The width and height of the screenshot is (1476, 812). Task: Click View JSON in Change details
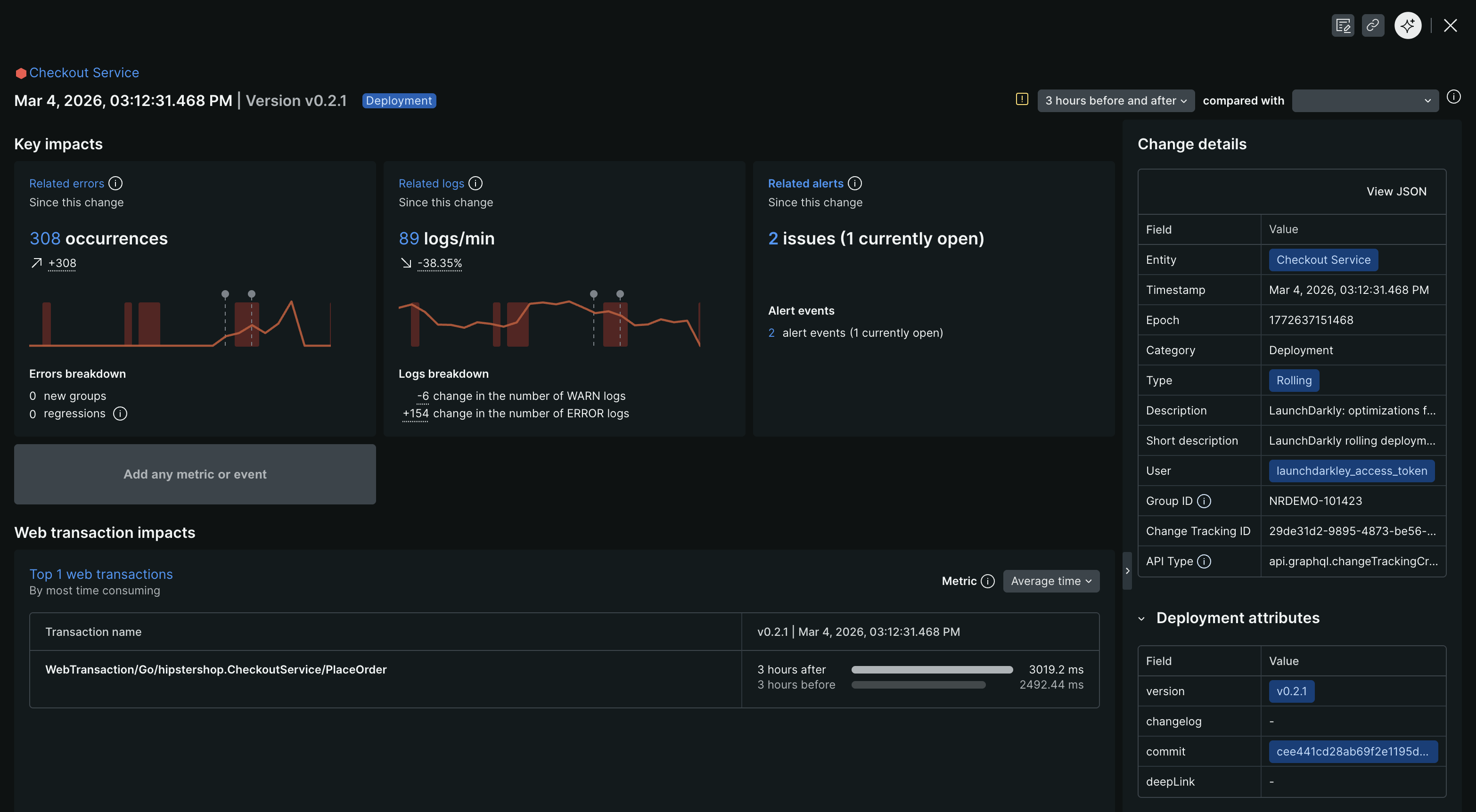click(x=1396, y=191)
